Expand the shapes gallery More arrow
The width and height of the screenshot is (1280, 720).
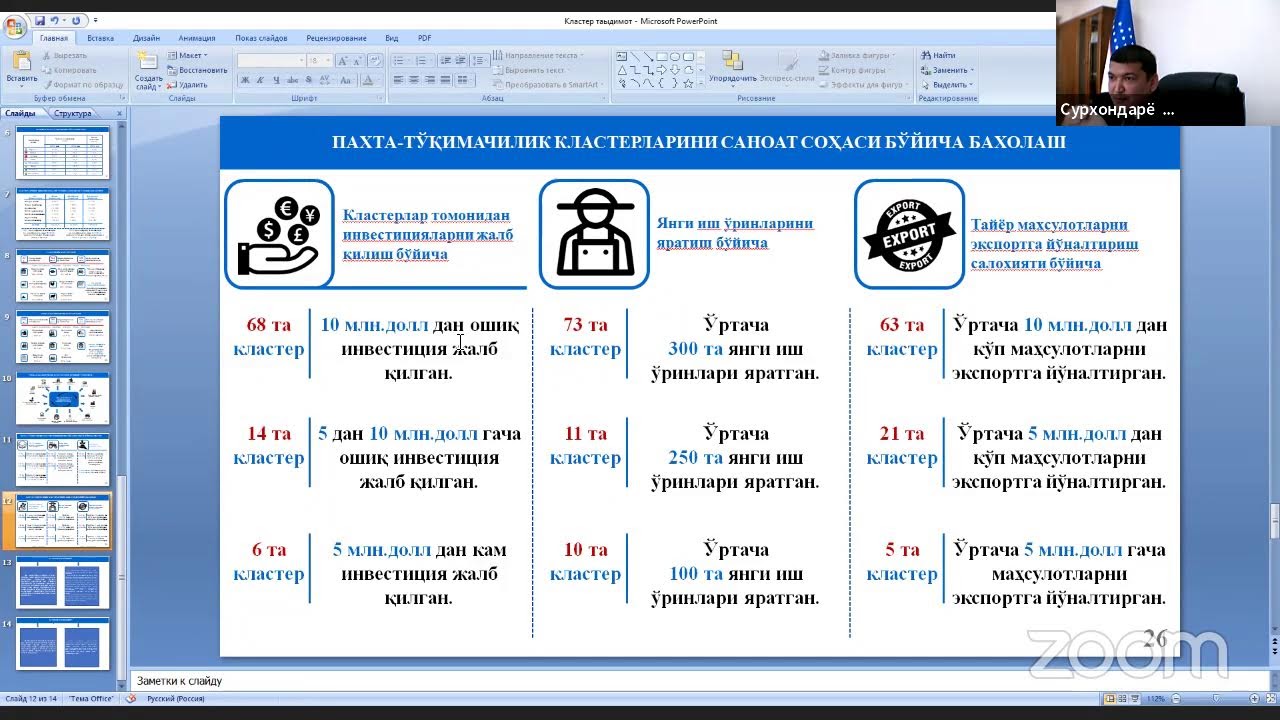pyautogui.click(x=701, y=83)
